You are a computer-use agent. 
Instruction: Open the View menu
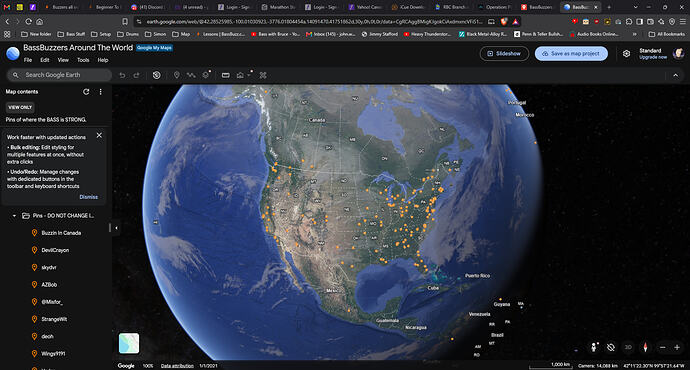click(63, 60)
